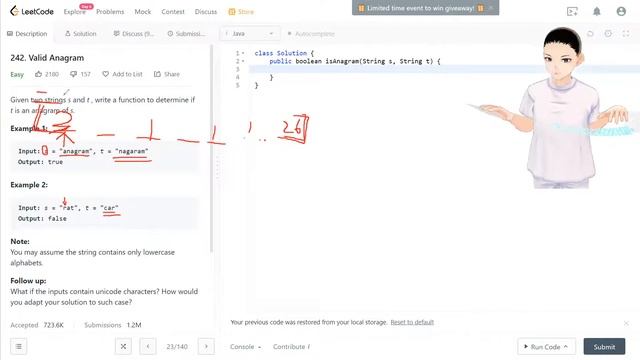The image size is (640, 360).
Task: Close the limited time event banner
Action: pos(491,8)
